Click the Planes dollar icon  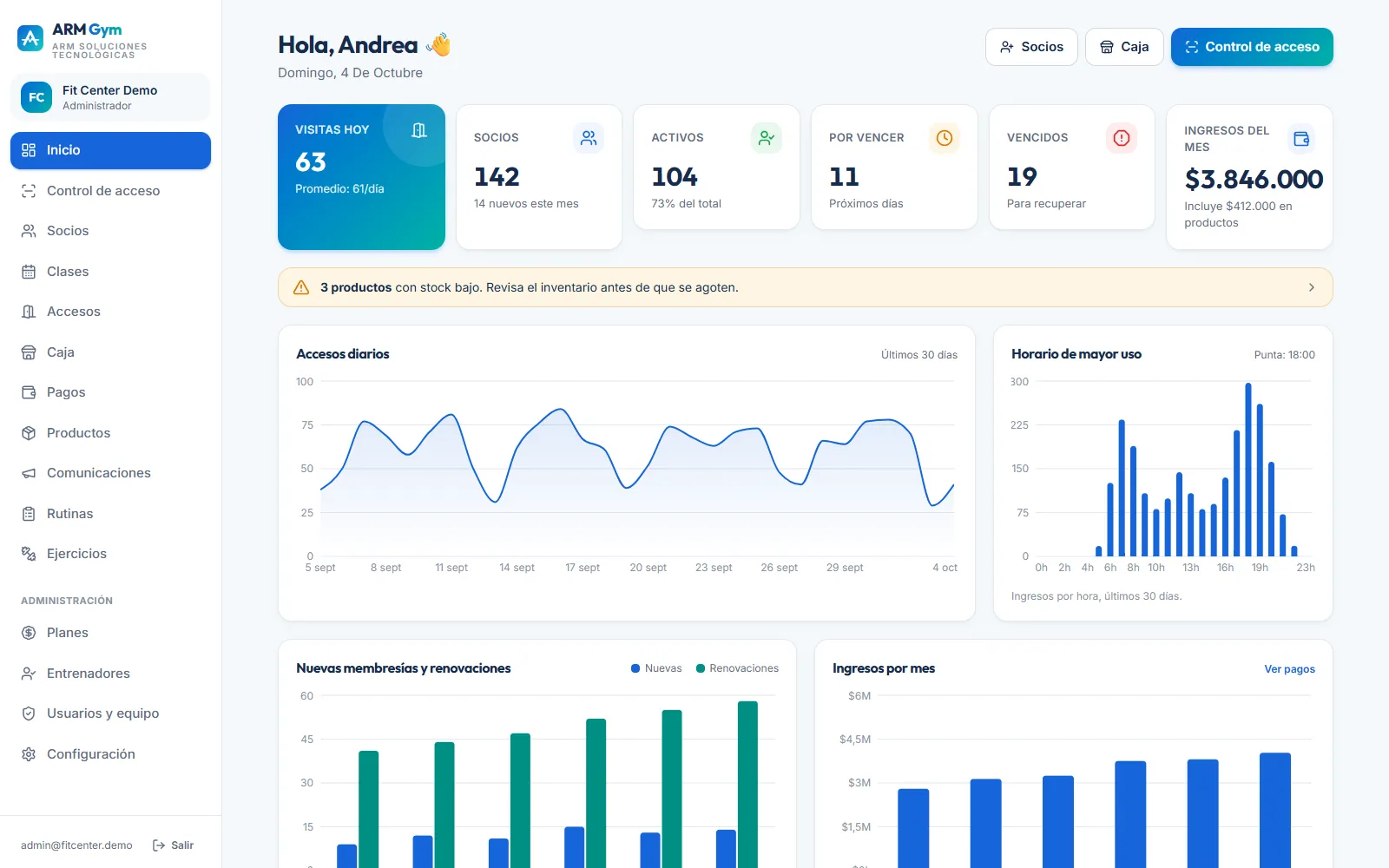pyautogui.click(x=29, y=633)
